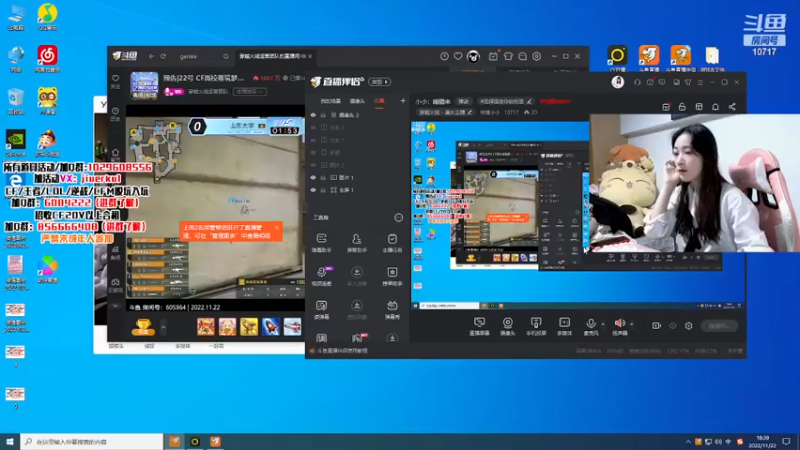Open the notification center on taskbar
This screenshot has width=800, height=450.
786,441
